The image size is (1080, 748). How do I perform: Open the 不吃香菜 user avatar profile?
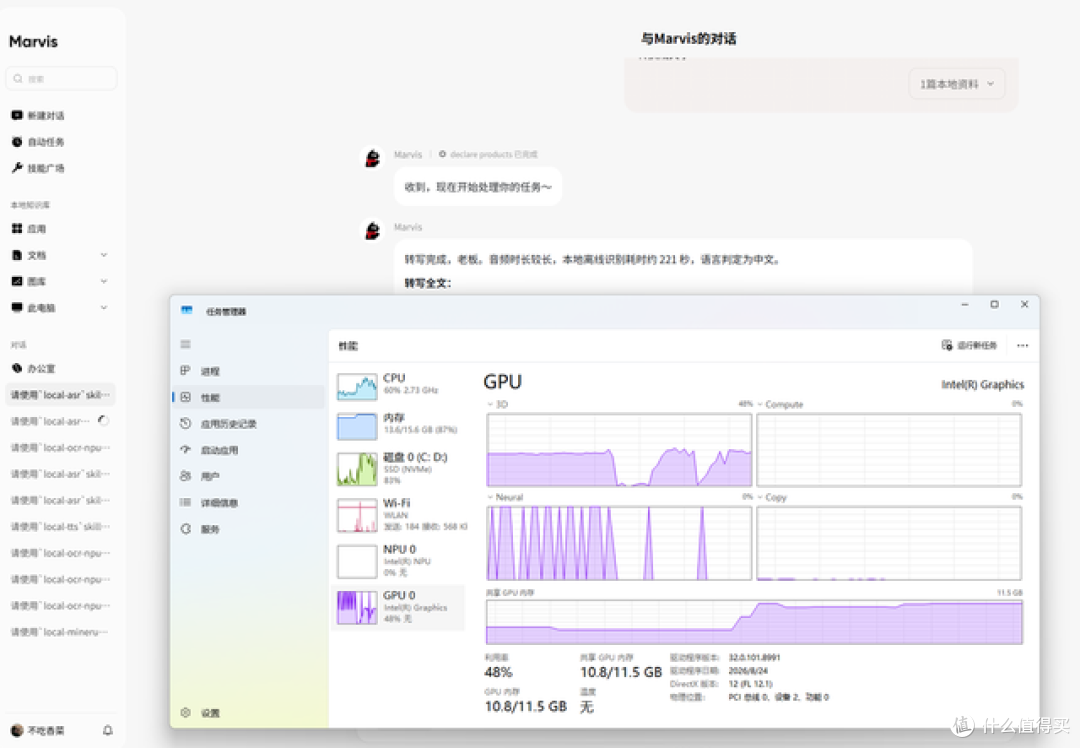click(17, 730)
